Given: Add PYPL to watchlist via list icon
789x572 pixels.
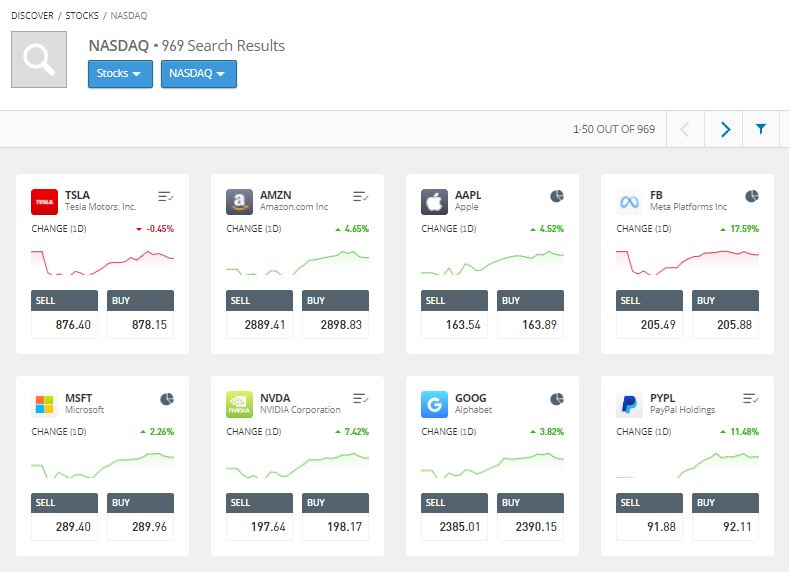Looking at the screenshot, I should (x=750, y=399).
